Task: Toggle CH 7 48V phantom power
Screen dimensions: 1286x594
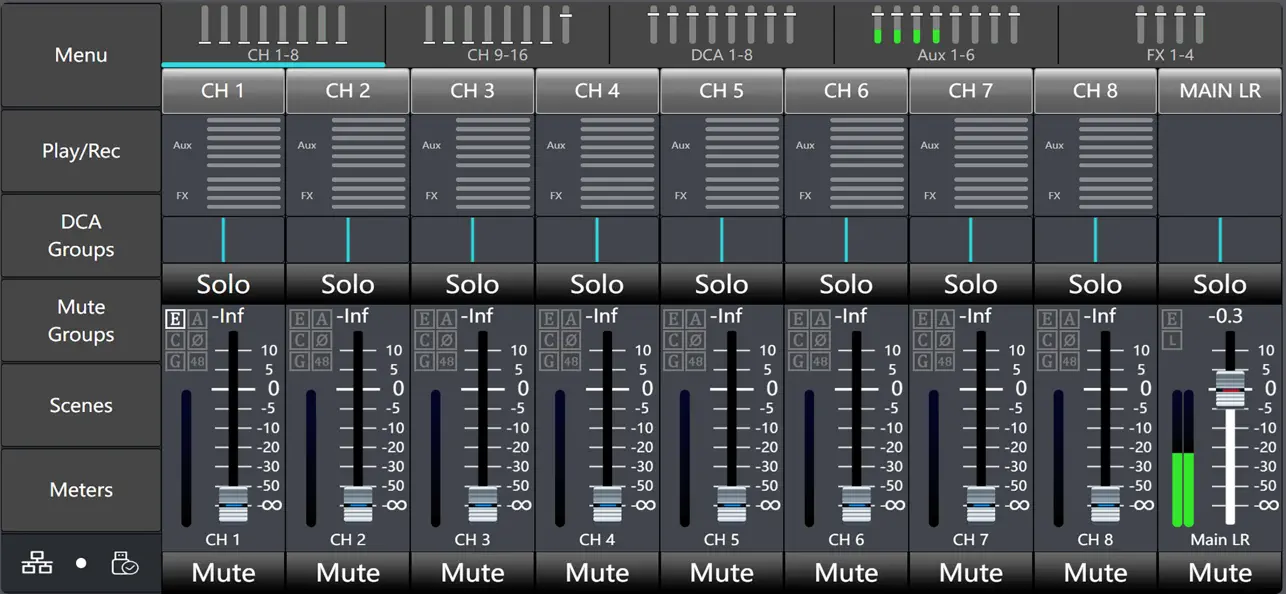Action: coord(945,360)
